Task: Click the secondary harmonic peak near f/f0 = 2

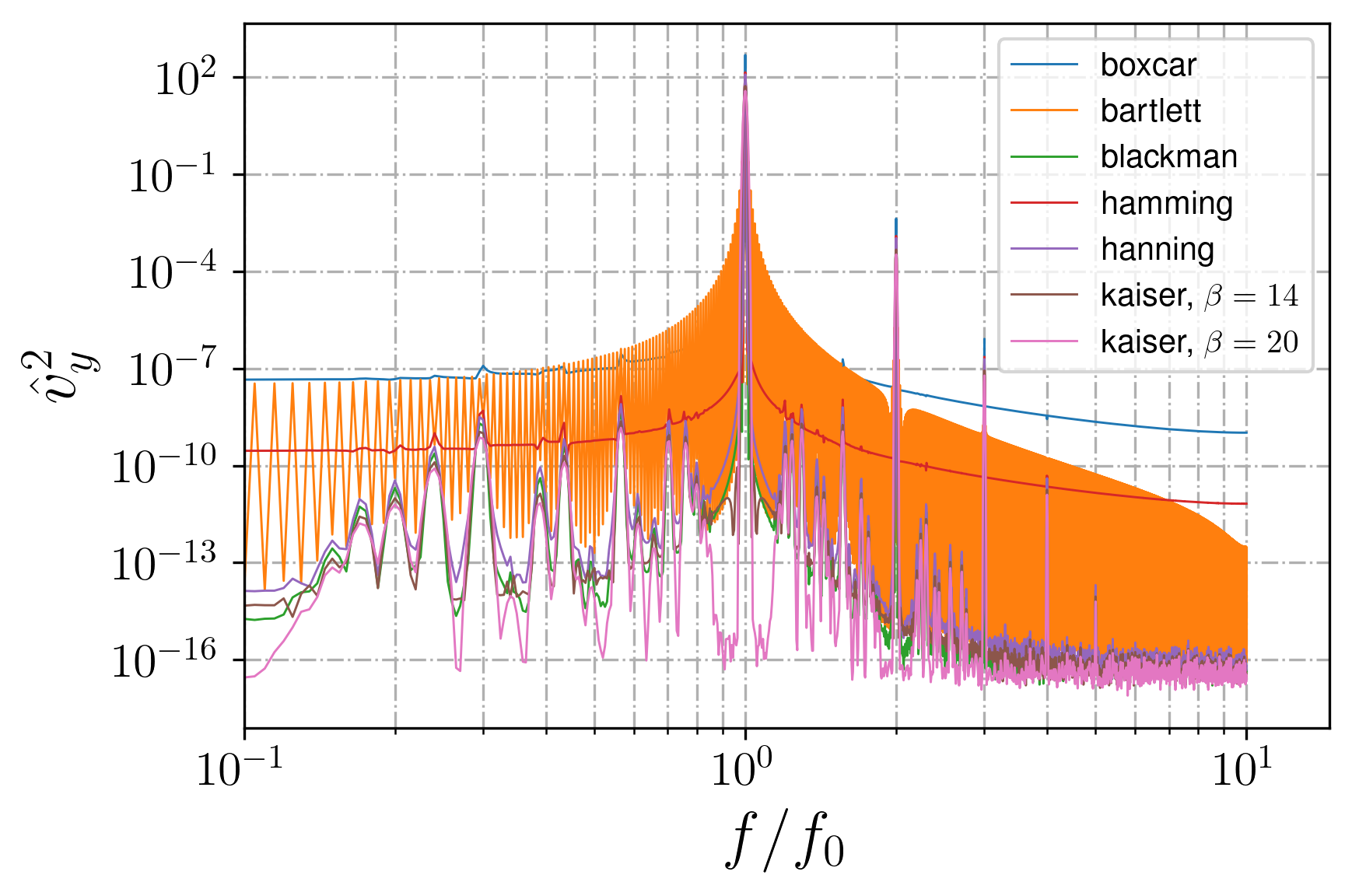Action: click(x=897, y=241)
